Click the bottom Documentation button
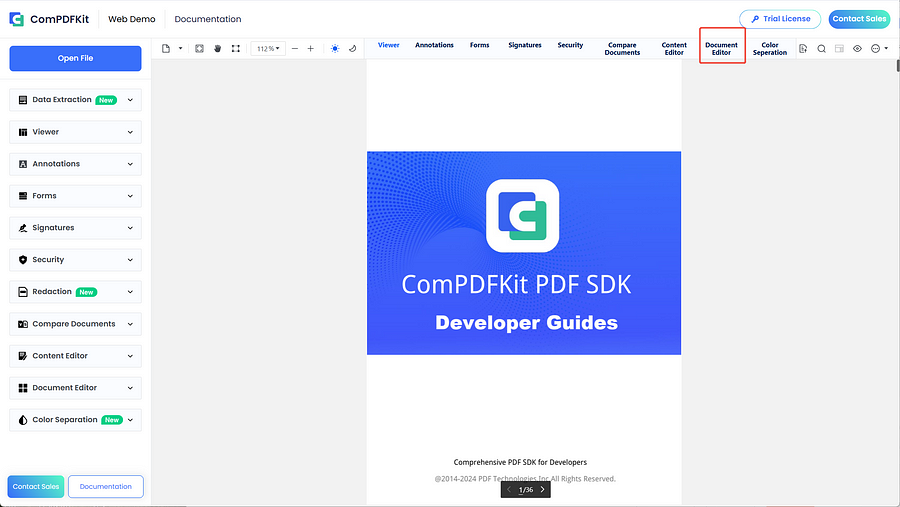Image resolution: width=900 pixels, height=507 pixels. (106, 486)
